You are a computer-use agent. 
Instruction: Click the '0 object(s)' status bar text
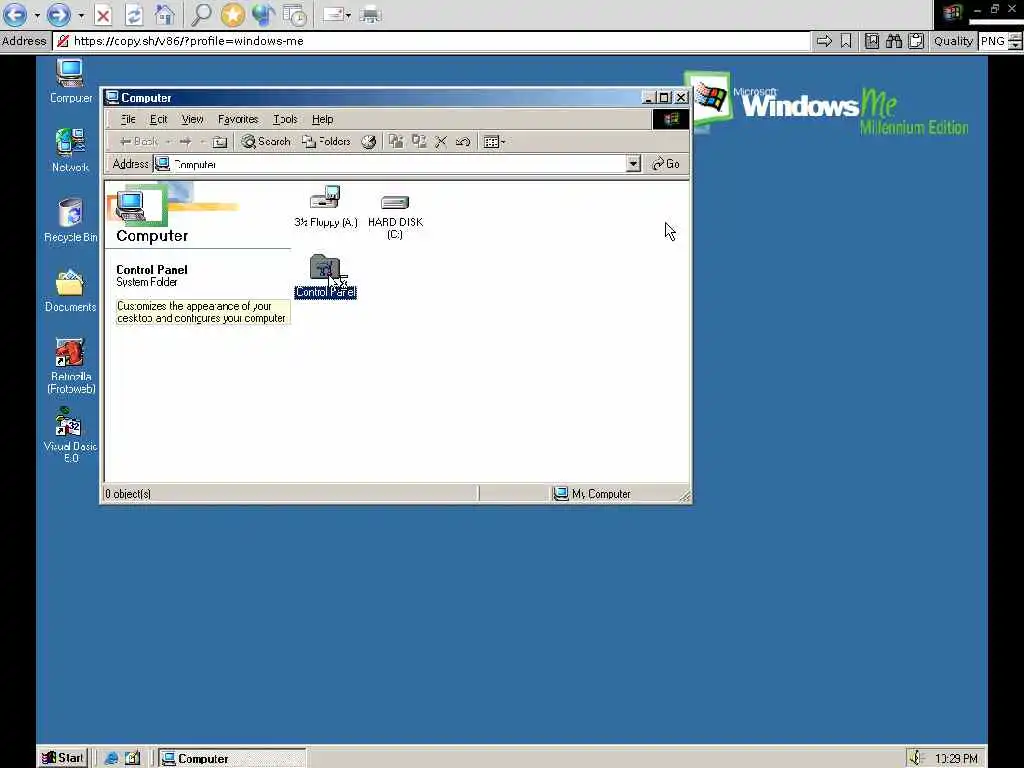tap(128, 494)
